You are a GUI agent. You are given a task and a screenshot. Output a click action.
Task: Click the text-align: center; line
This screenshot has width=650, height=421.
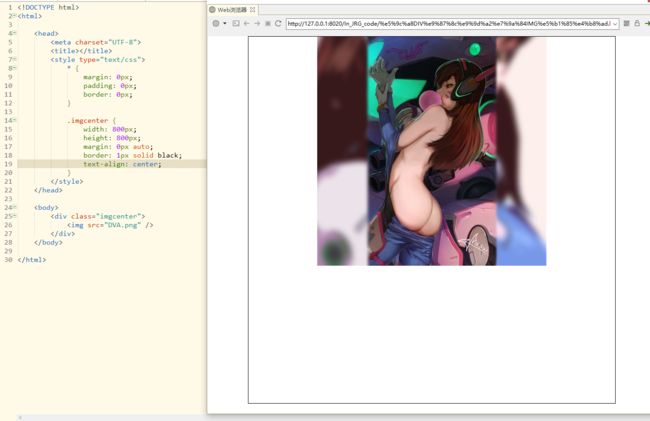point(122,164)
